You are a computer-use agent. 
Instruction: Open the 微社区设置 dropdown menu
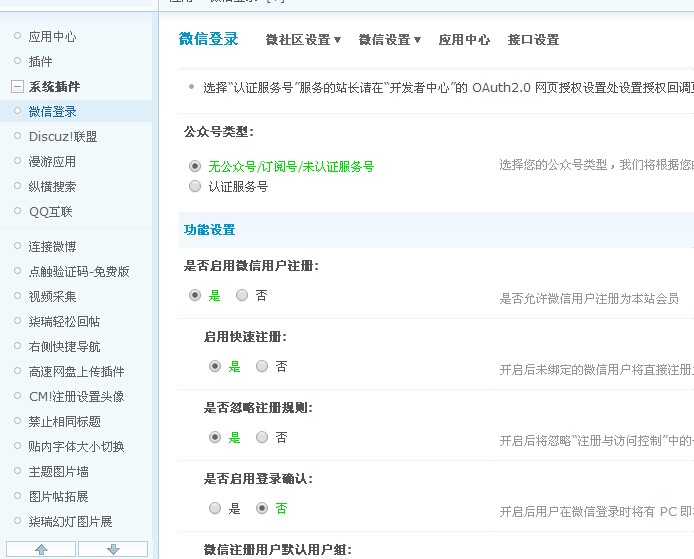303,40
